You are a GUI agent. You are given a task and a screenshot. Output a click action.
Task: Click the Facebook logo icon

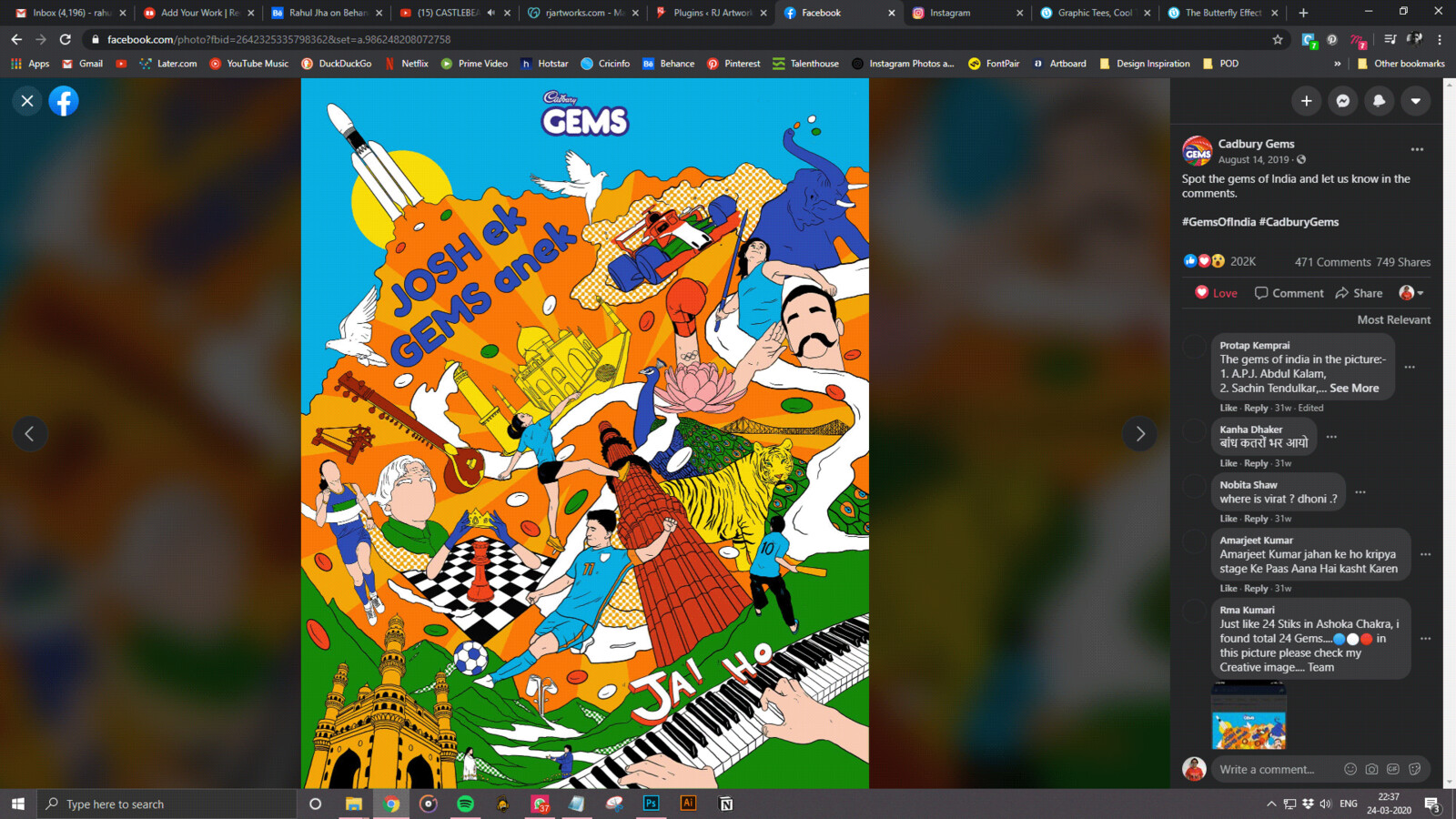pos(64,101)
